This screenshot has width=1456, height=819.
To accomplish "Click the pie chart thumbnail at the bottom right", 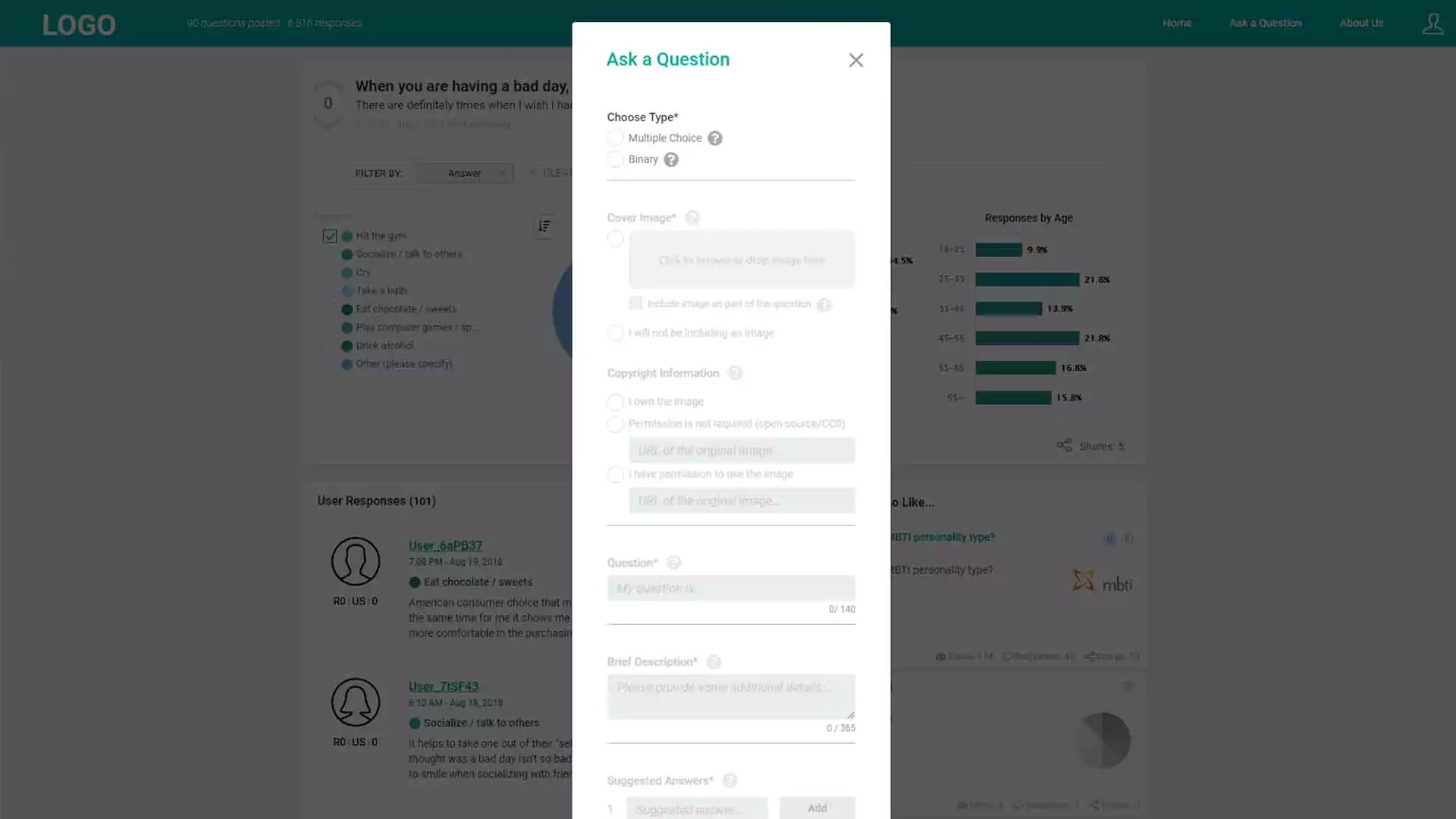I will [x=1102, y=740].
